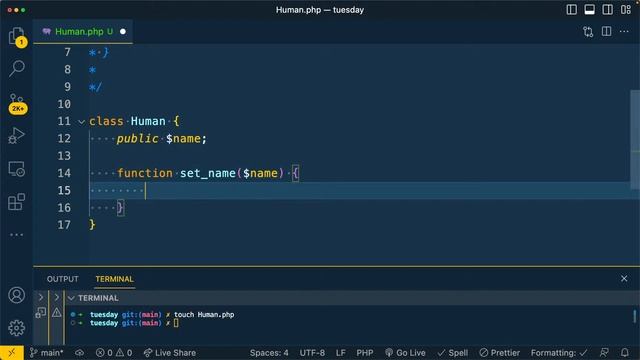This screenshot has width=640, height=360.
Task: Click the Open Changes compare icon
Action: pyautogui.click(x=588, y=32)
